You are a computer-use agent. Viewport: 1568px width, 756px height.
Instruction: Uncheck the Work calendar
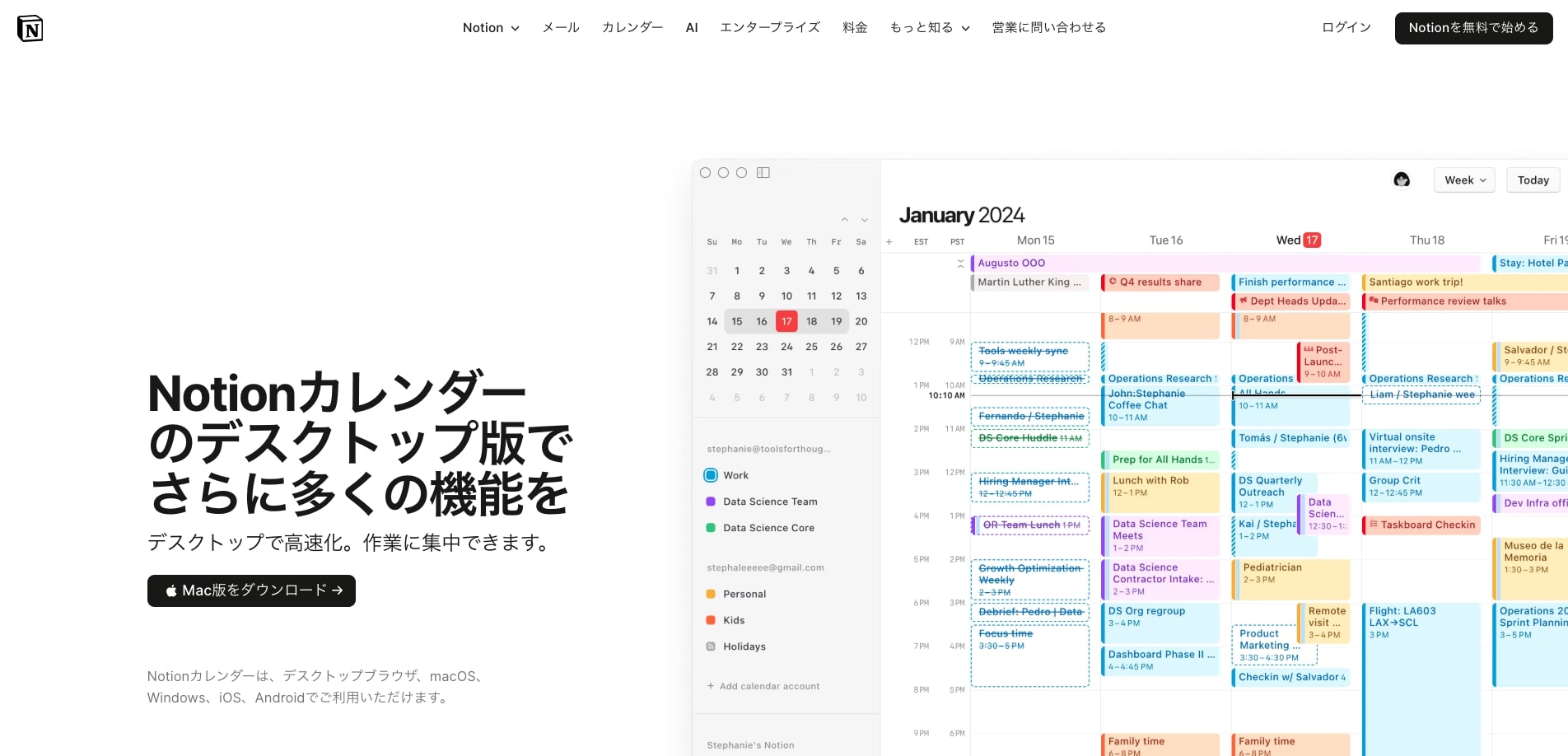[x=709, y=474]
